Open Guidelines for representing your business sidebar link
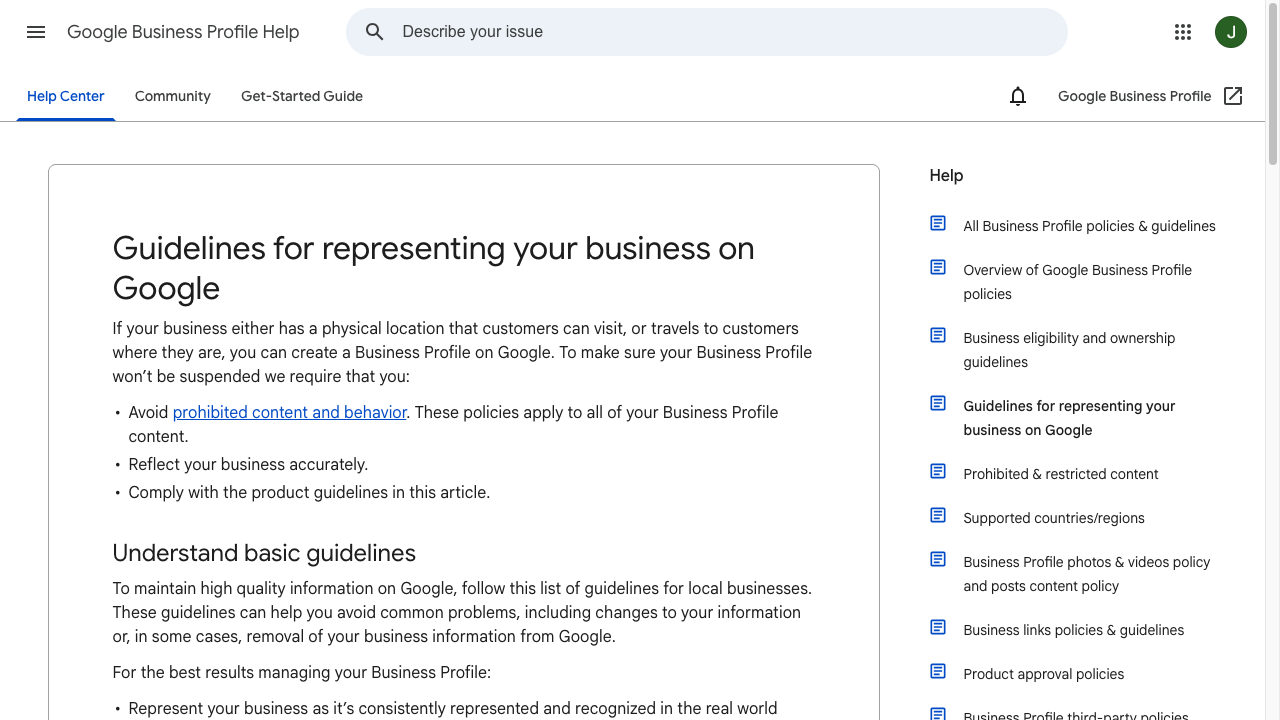Screen dimensions: 1280x720 [x=1069, y=418]
